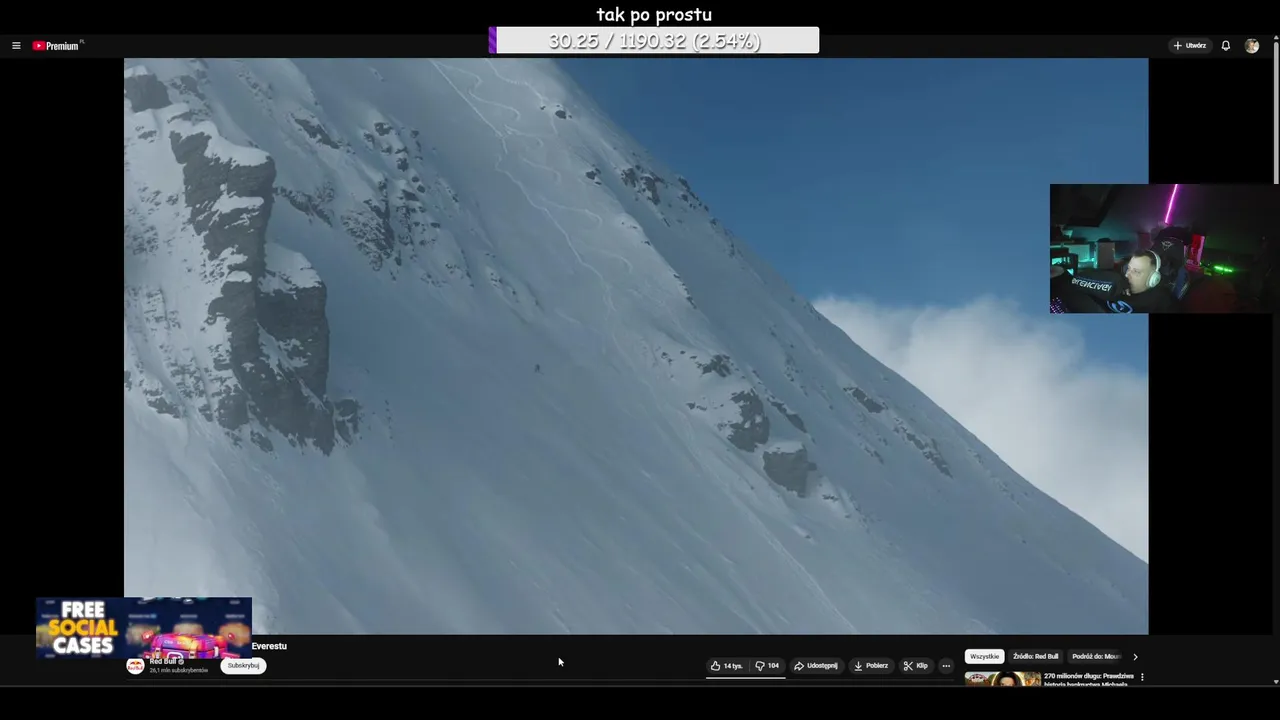This screenshot has width=1280, height=720.
Task: Select the Wszystkie filter chip
Action: [984, 657]
